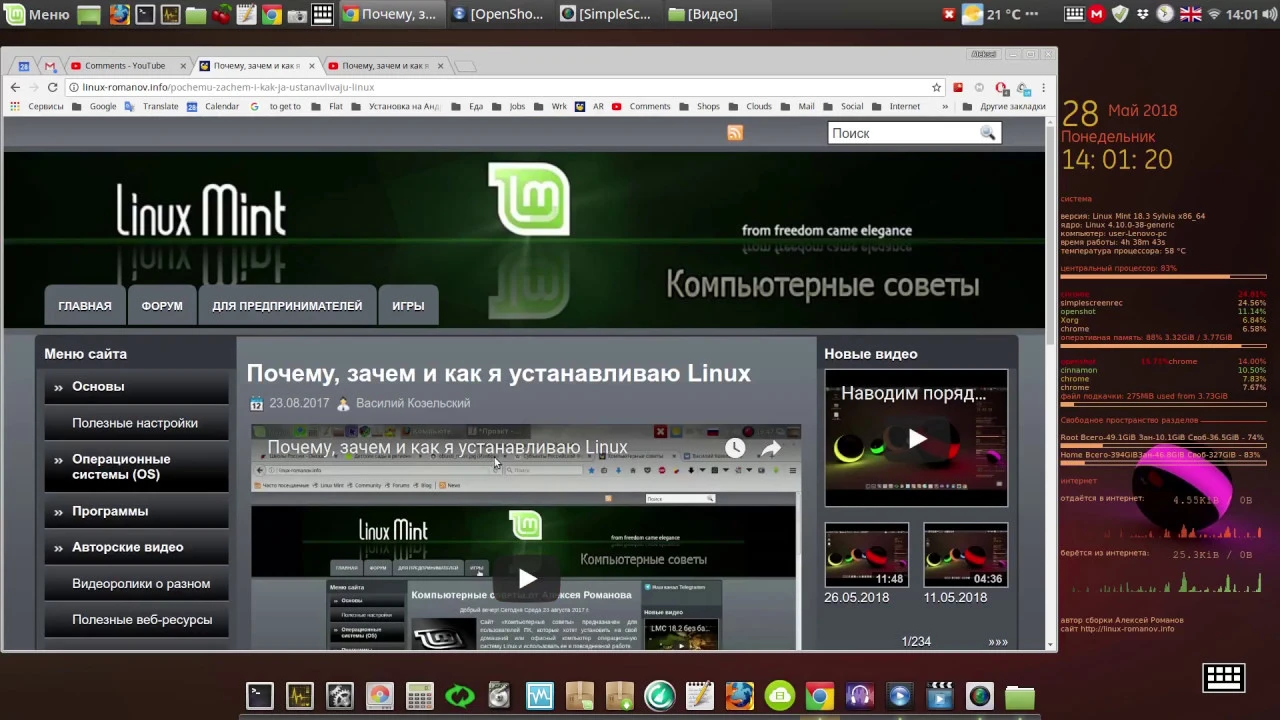Open the on-screen keyboard desktop icon

(1224, 677)
